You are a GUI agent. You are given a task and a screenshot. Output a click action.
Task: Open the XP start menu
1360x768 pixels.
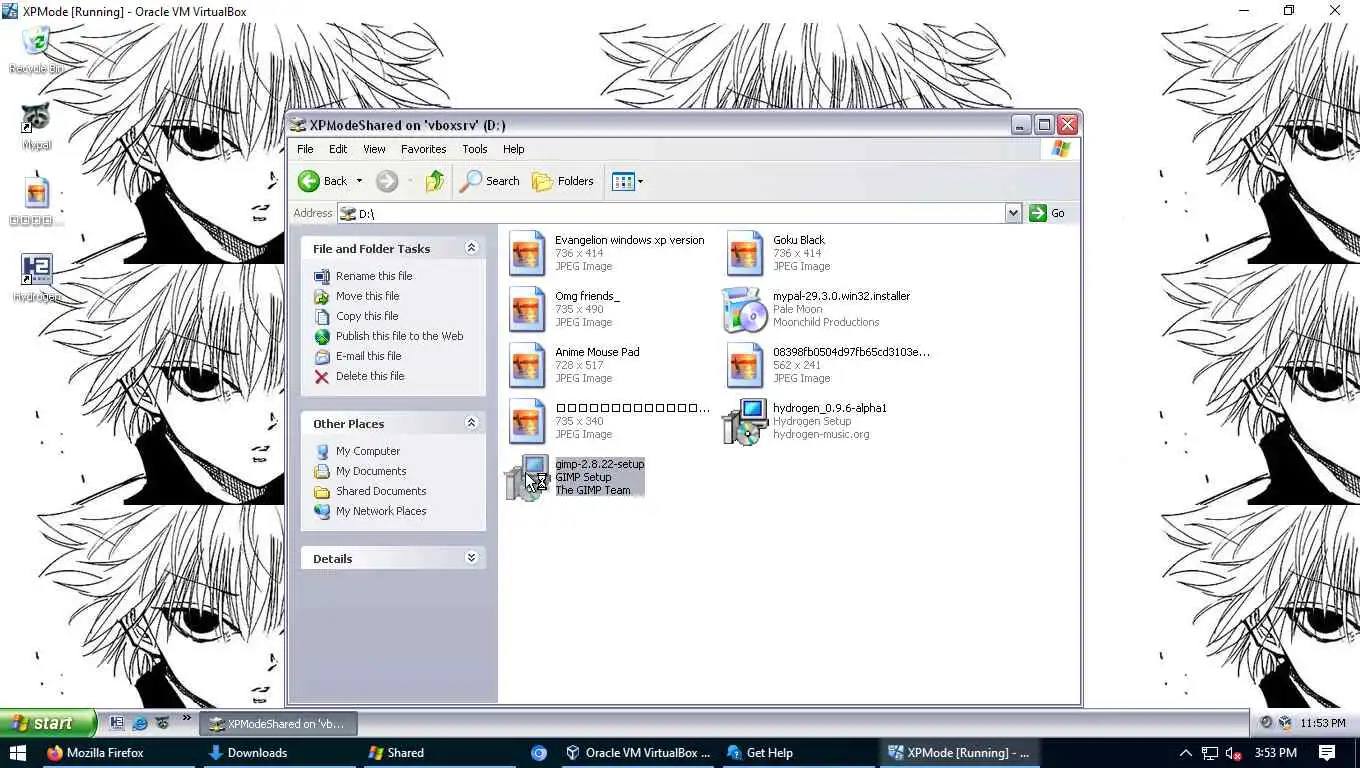coord(48,723)
